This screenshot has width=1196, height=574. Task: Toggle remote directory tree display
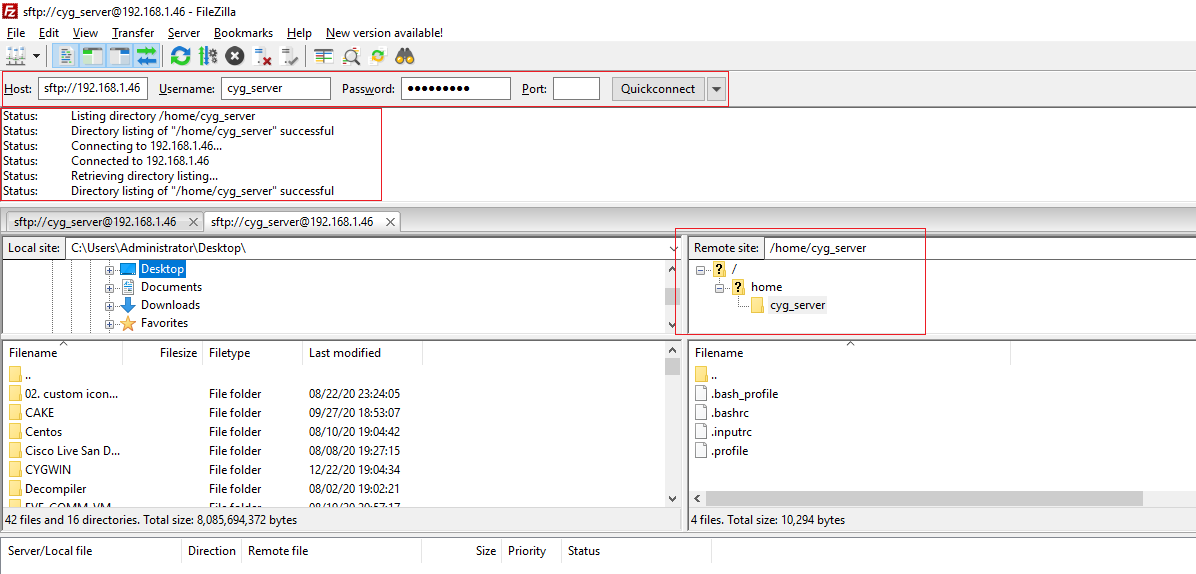click(x=120, y=56)
